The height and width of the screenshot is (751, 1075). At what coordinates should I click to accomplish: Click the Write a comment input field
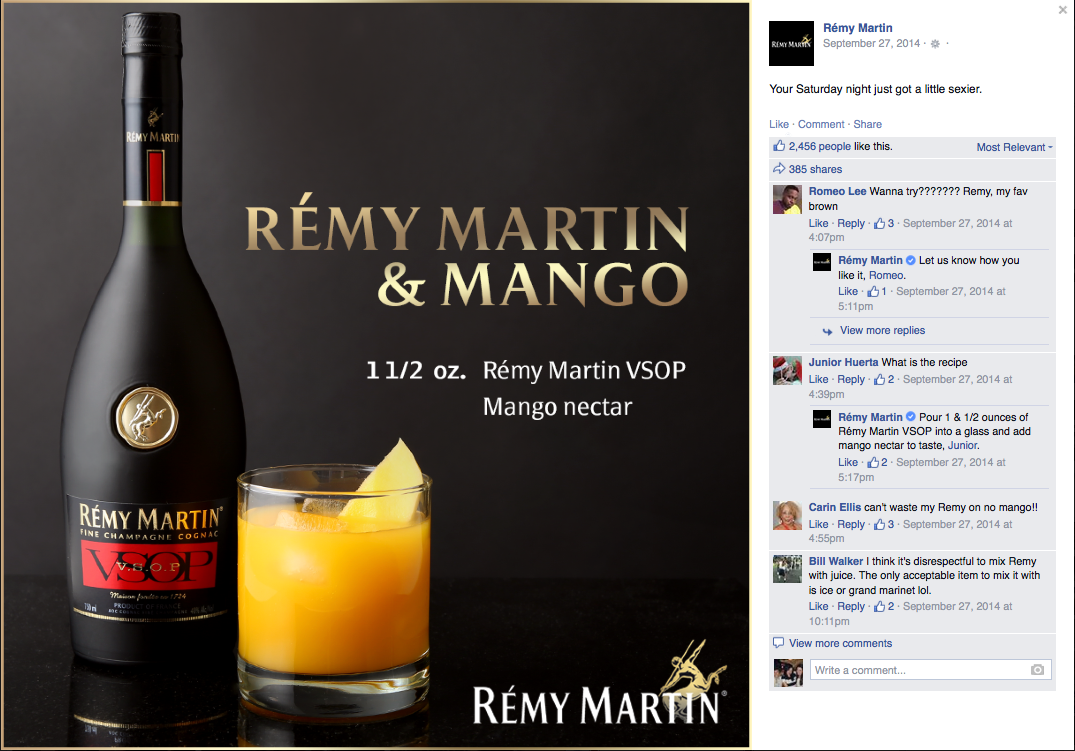point(930,670)
